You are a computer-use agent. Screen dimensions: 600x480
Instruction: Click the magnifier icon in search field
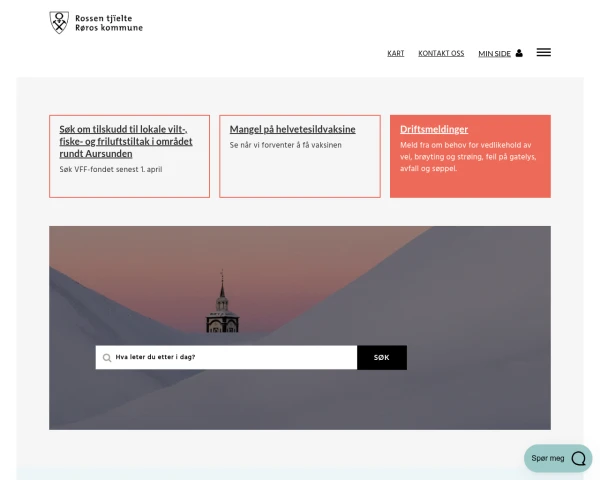tap(107, 358)
